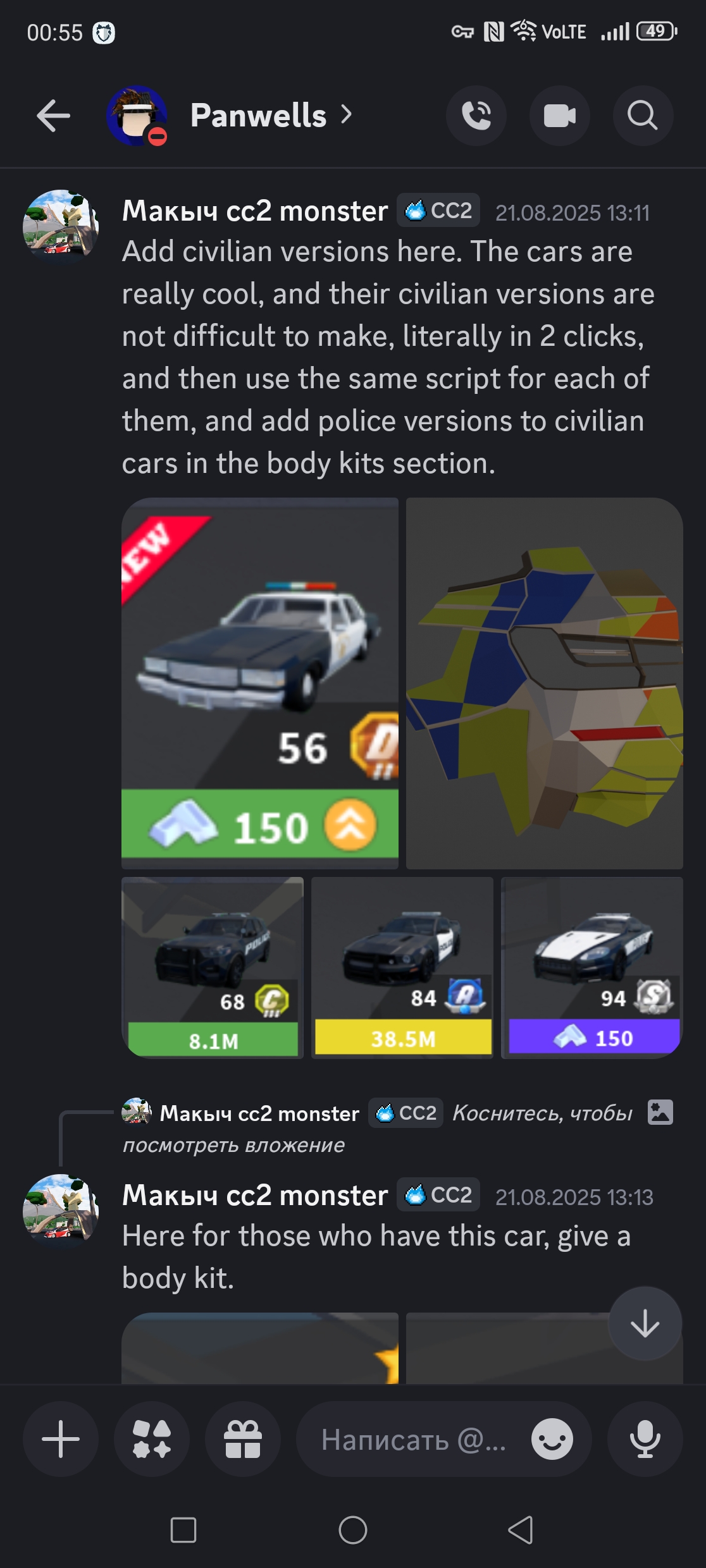Open the emoji picker

552,1439
